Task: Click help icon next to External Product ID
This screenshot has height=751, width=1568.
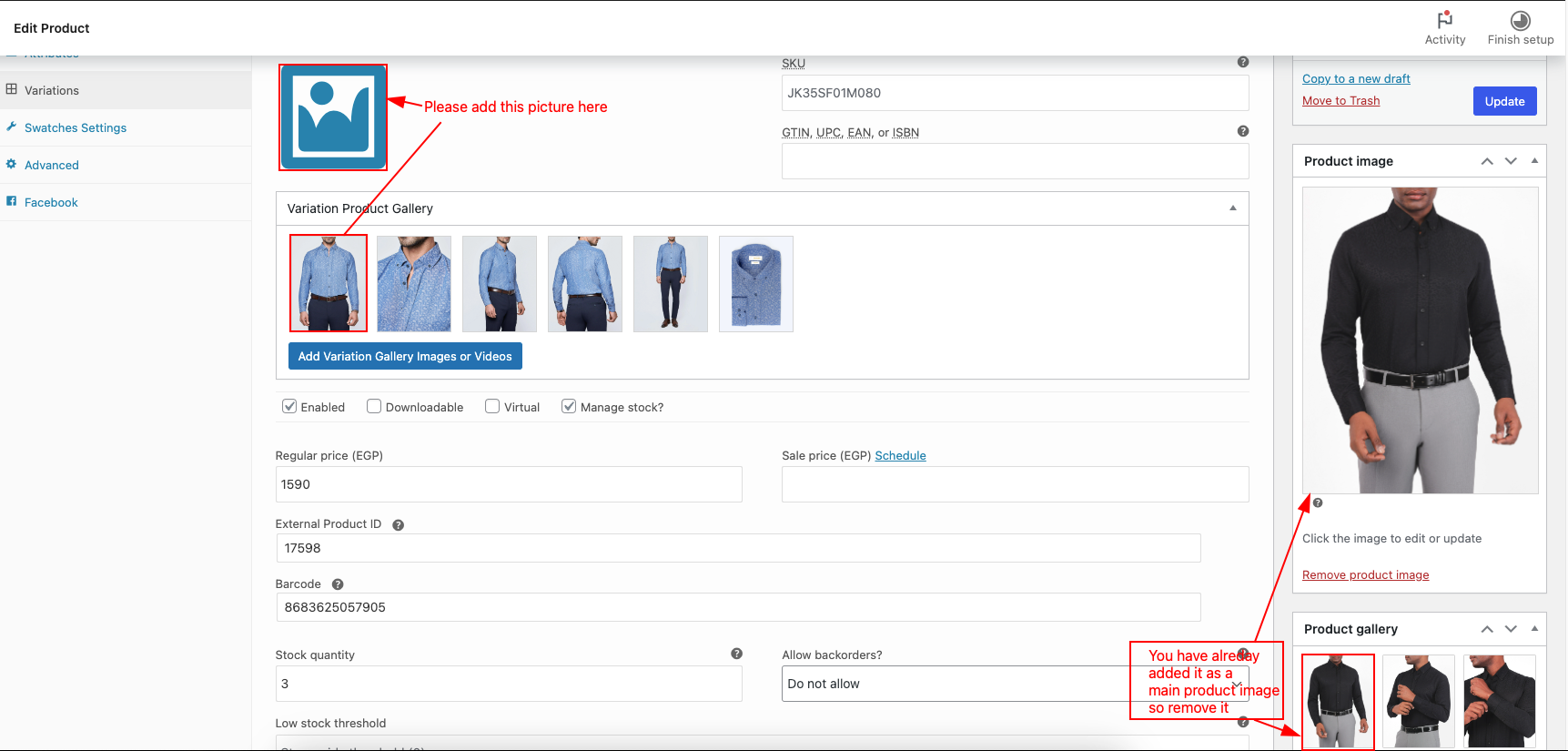Action: pos(398,525)
